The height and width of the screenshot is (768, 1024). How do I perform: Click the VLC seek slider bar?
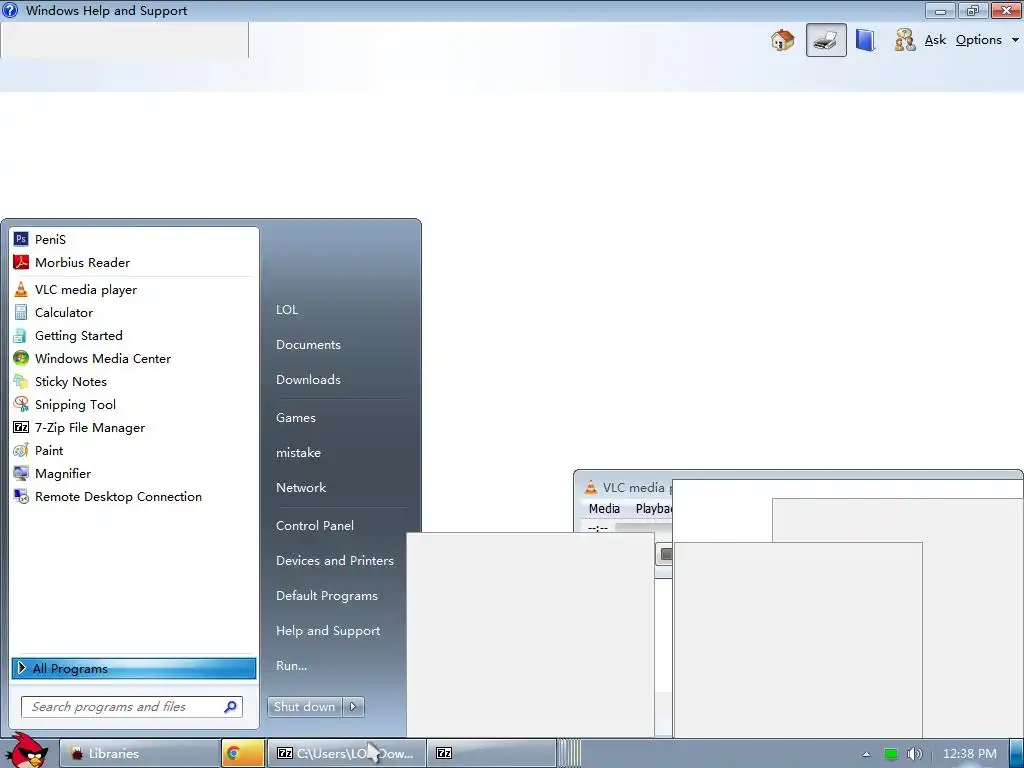[643, 528]
